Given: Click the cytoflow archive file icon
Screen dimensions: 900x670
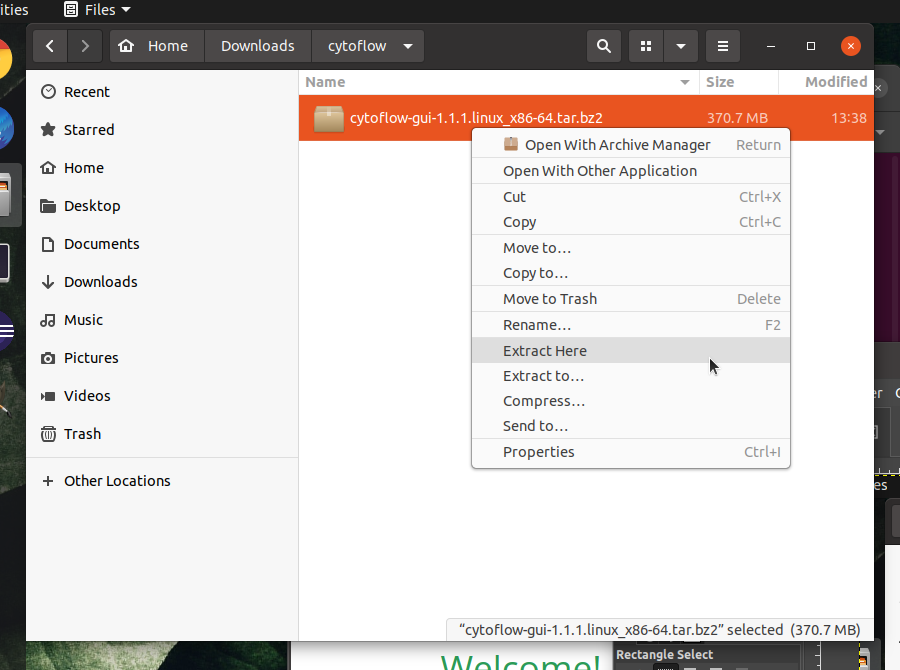Looking at the screenshot, I should (329, 118).
